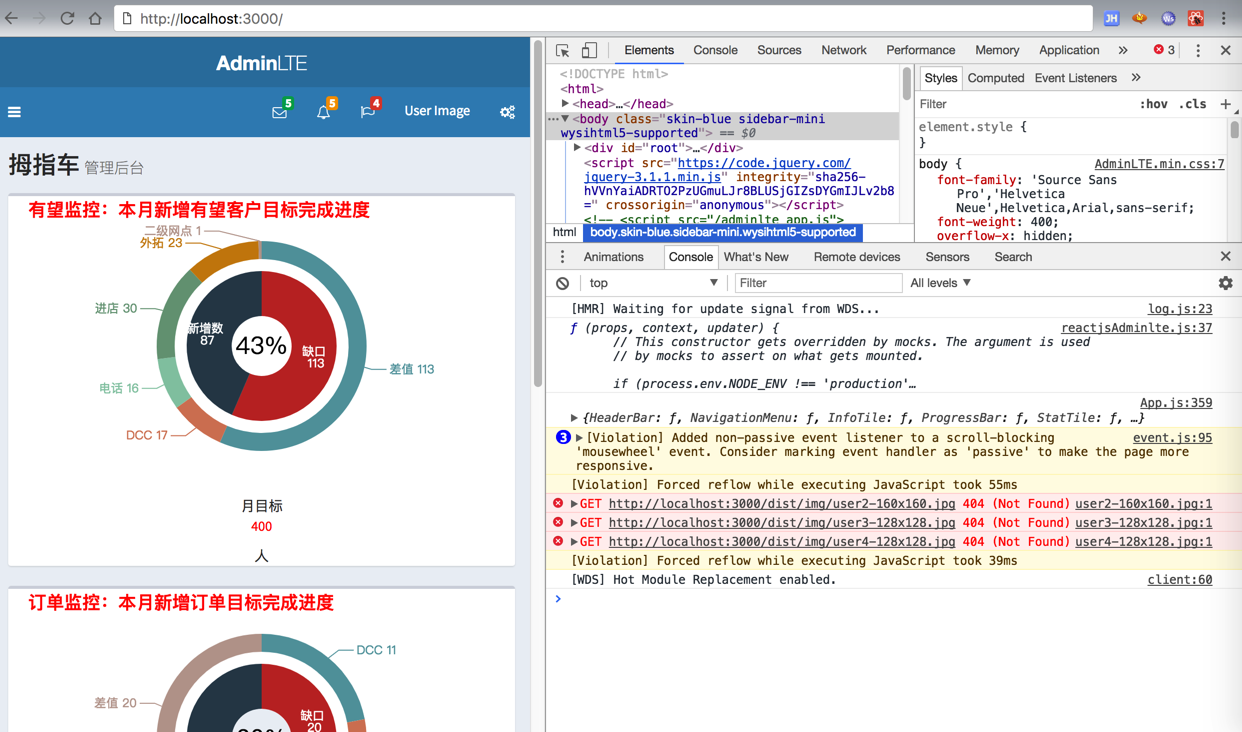Open the AdminLTE.min.css:7 stylesheet link

[1159, 164]
